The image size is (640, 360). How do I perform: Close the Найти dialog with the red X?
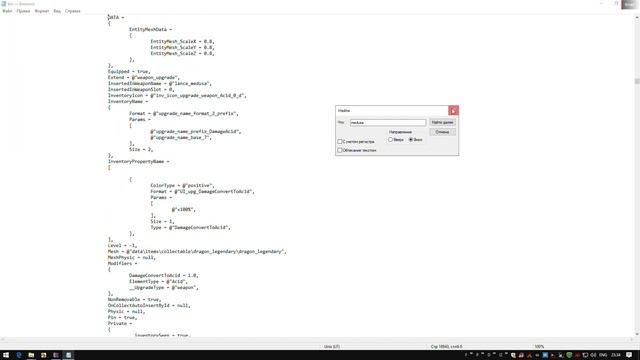[x=453, y=111]
